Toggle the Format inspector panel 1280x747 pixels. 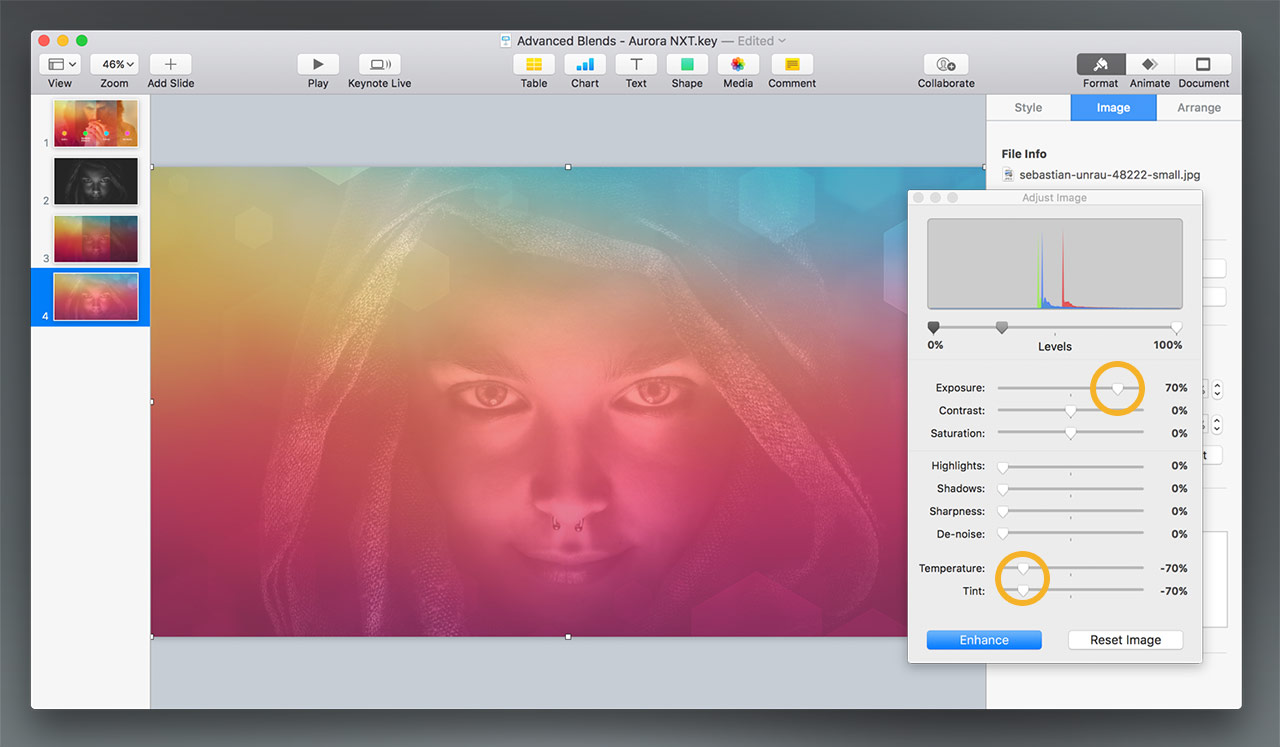click(x=1100, y=64)
